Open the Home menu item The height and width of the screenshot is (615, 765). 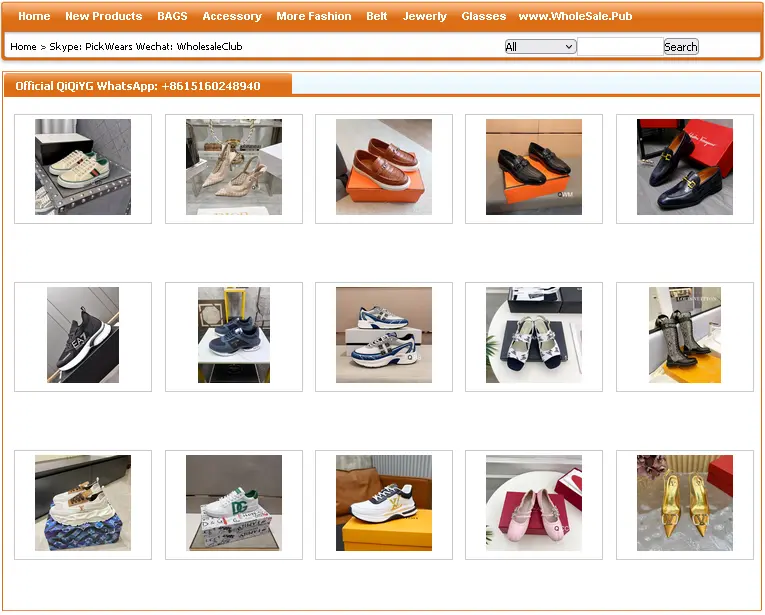pyautogui.click(x=34, y=16)
